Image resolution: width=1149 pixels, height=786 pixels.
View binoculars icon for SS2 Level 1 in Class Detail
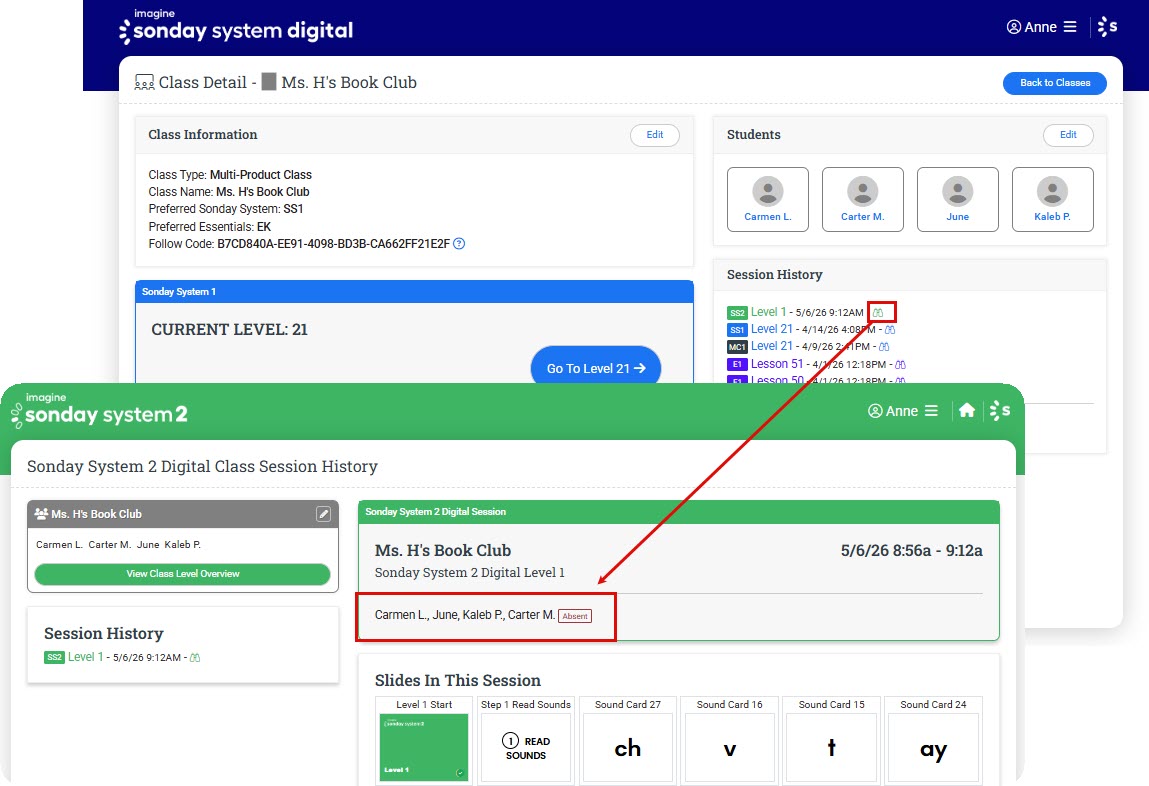(x=878, y=312)
